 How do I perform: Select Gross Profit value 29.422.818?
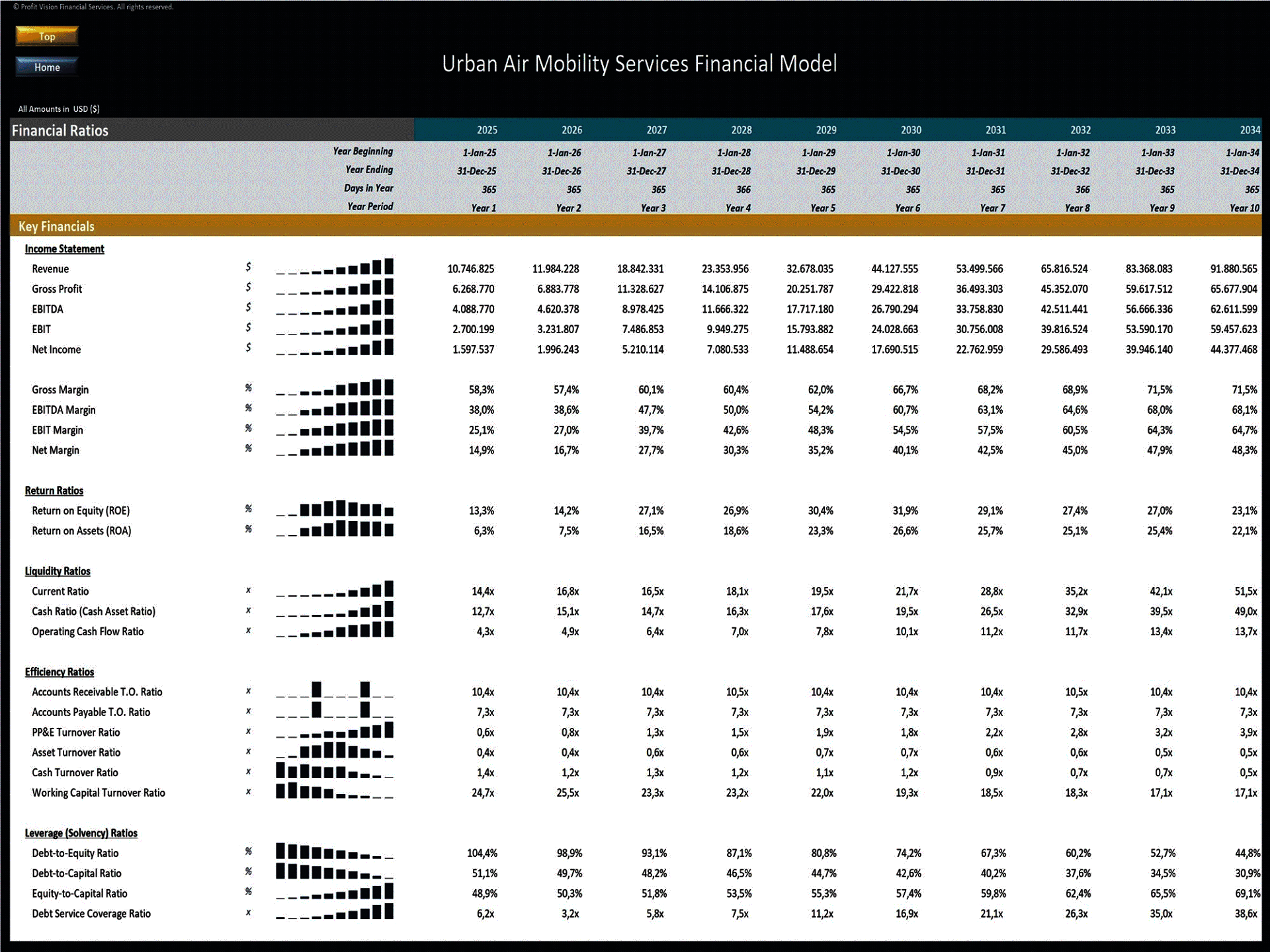(x=894, y=289)
